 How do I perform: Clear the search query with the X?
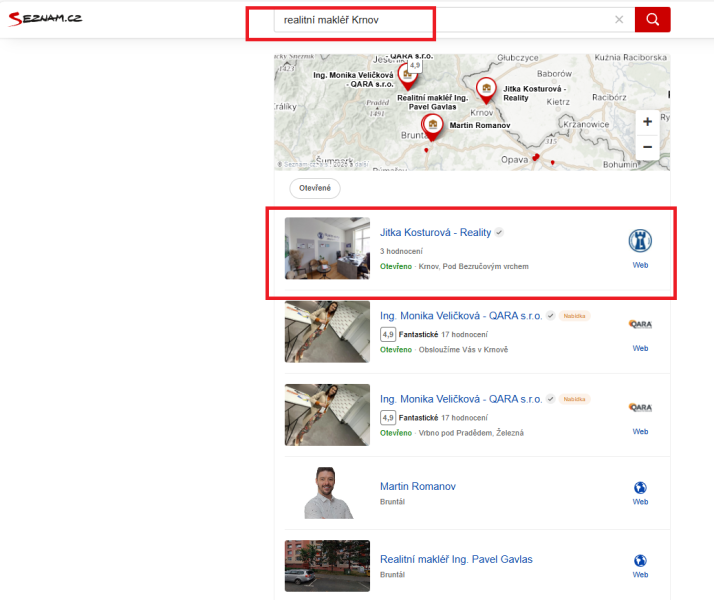[x=619, y=20]
